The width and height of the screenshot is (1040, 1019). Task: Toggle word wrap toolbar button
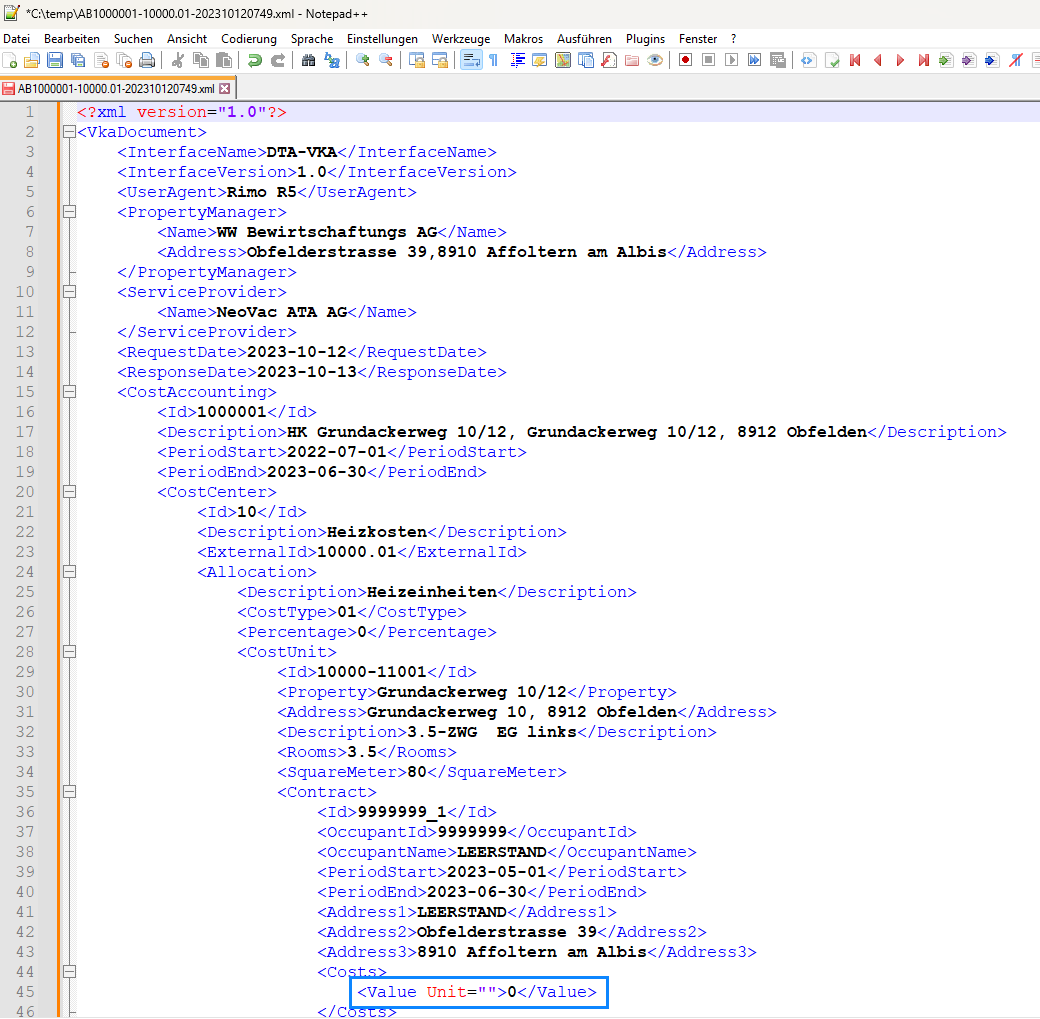(471, 61)
